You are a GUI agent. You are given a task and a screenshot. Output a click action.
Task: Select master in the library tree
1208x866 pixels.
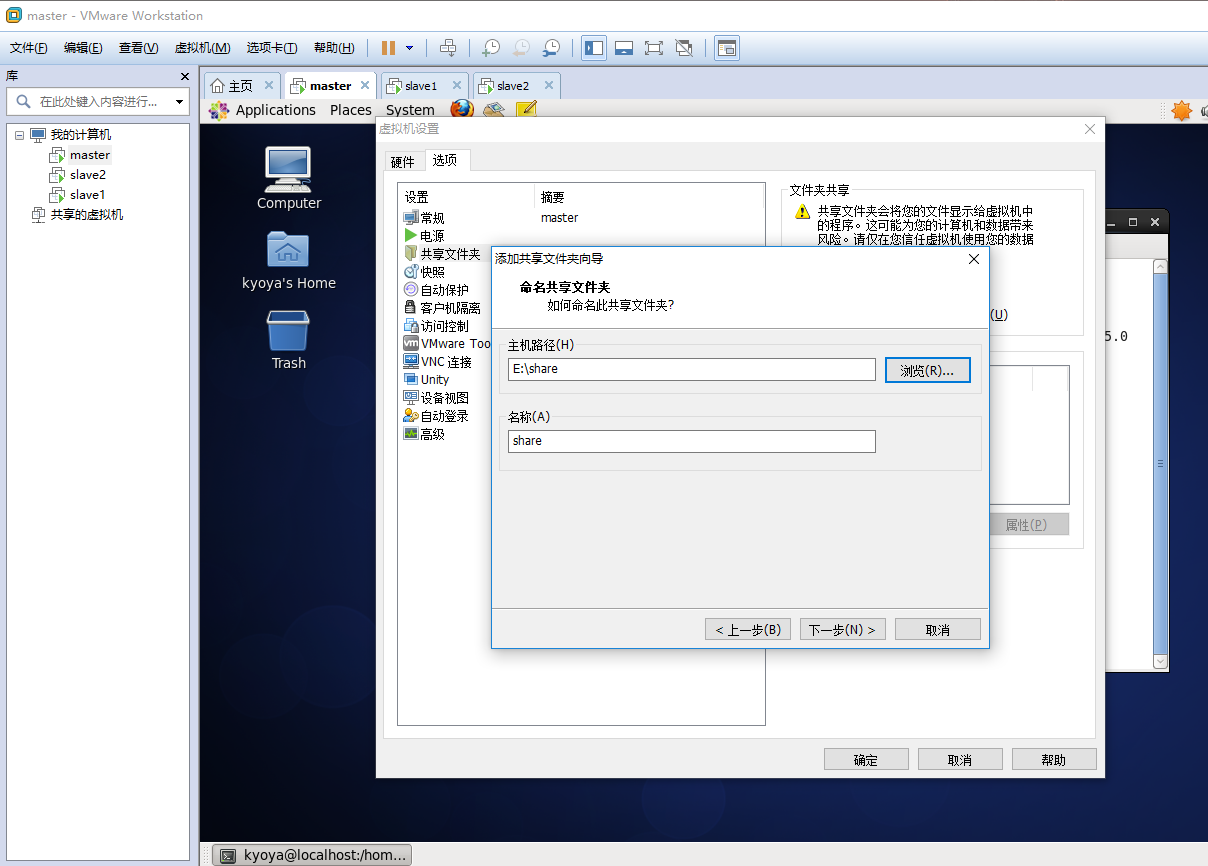pos(90,155)
